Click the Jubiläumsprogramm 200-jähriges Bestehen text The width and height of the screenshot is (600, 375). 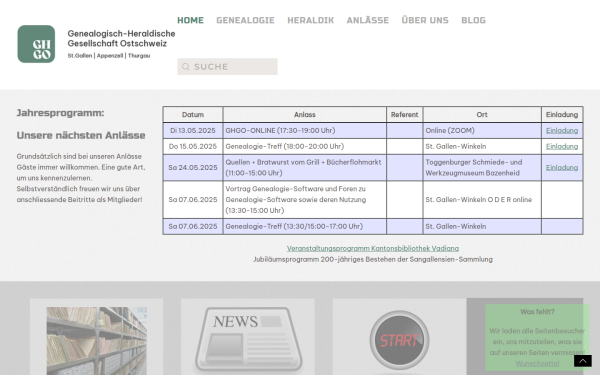pyautogui.click(x=373, y=259)
